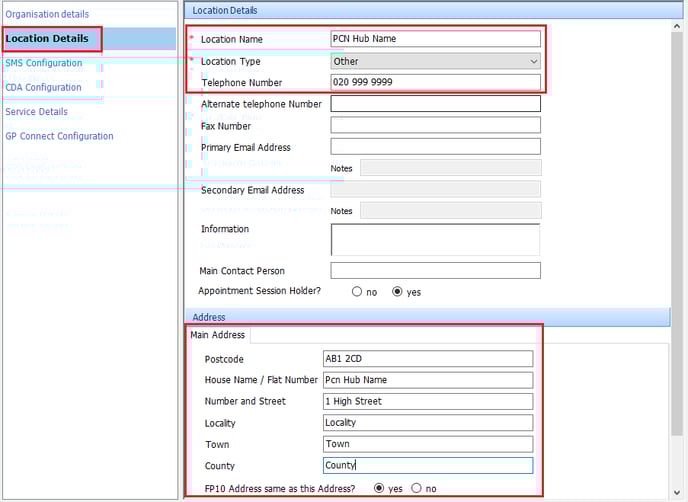Click the scrollbar down arrow
This screenshot has height=502, width=688.
677,492
